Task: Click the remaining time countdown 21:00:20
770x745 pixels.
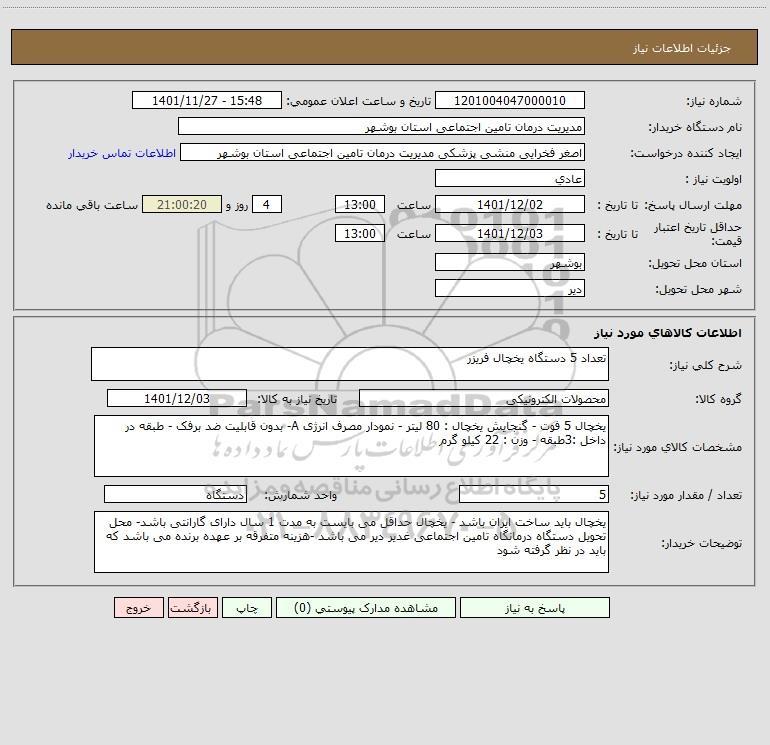Action: [x=182, y=204]
